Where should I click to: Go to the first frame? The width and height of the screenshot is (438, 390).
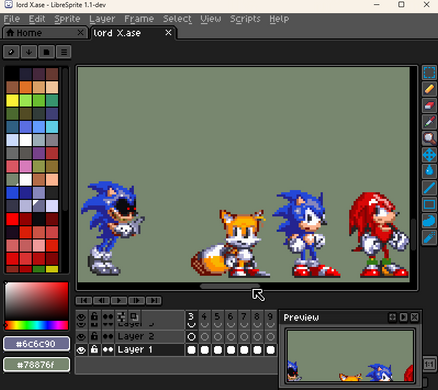click(x=84, y=301)
